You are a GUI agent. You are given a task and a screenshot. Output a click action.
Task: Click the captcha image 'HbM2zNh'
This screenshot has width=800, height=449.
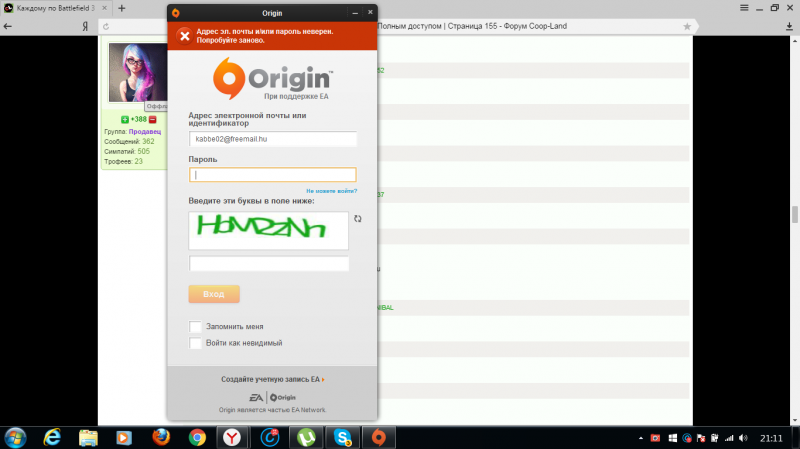(x=268, y=231)
